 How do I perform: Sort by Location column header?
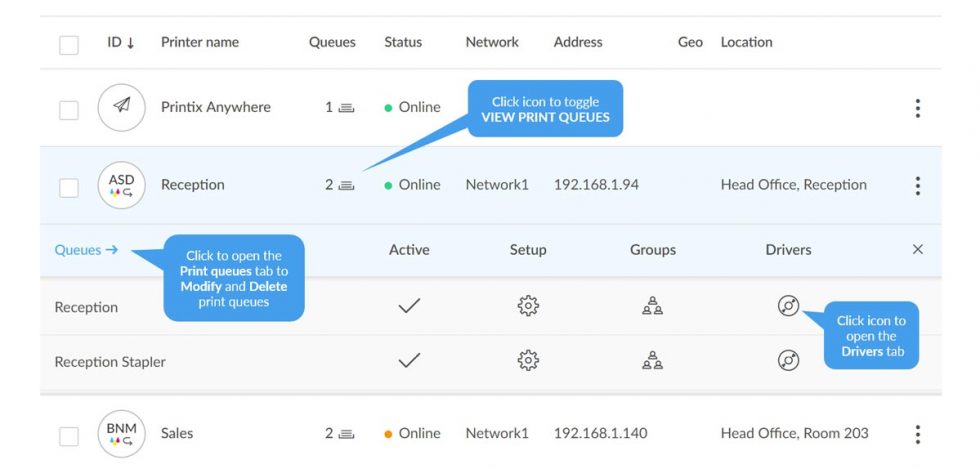746,43
